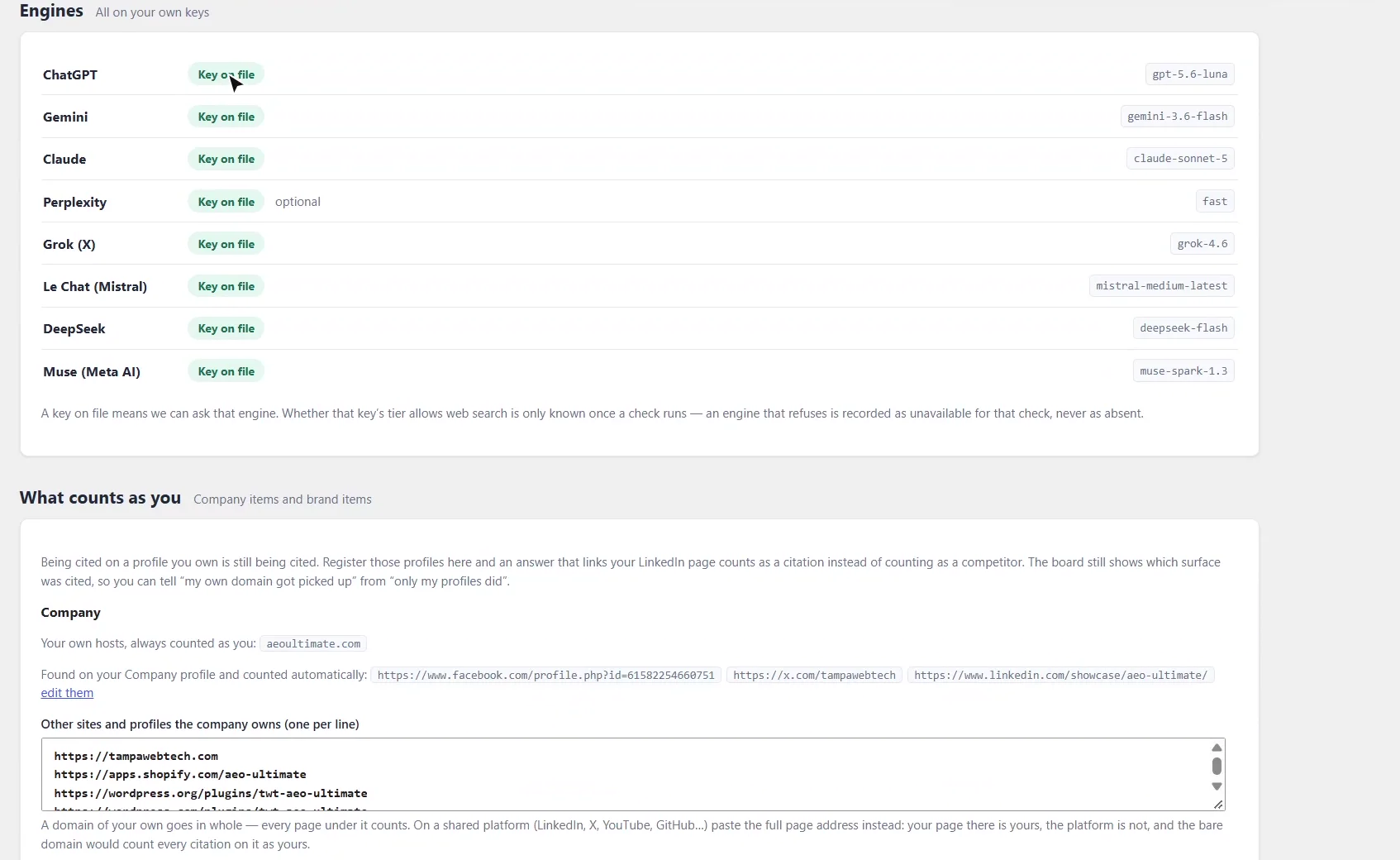Click the Muse (Meta AI) "Key on file" badge
Viewport: 1400px width, 860px height.
(x=226, y=371)
